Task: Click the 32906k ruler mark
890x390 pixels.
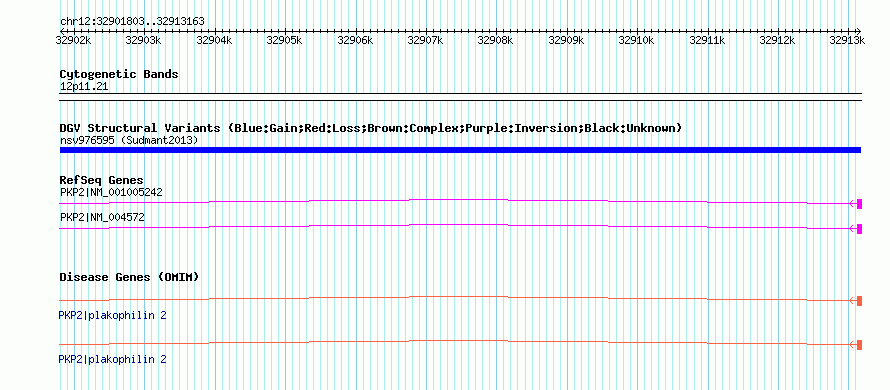Action: point(355,40)
